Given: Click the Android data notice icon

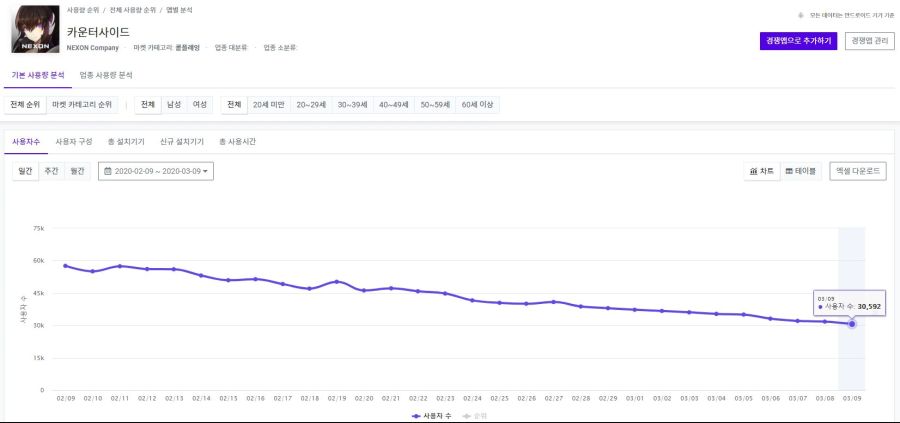Looking at the screenshot, I should pos(801,15).
